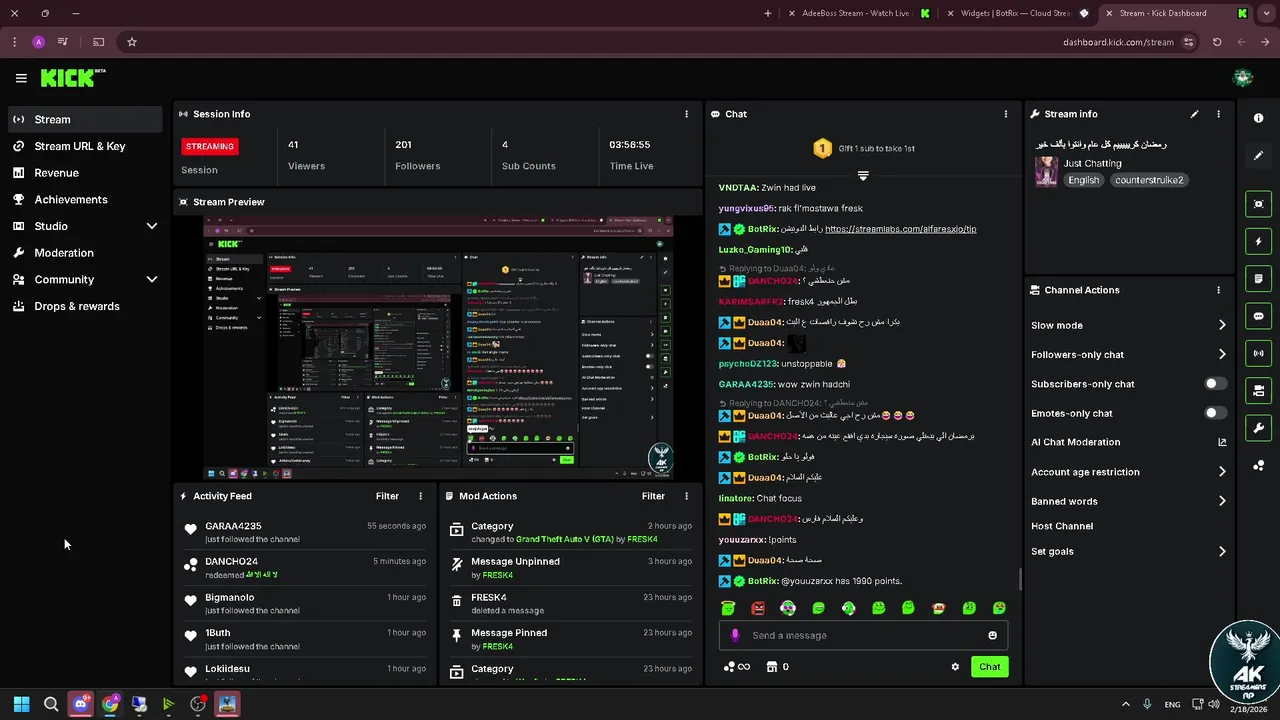Click the green Chat send button
The height and width of the screenshot is (720, 1280).
pos(989,667)
